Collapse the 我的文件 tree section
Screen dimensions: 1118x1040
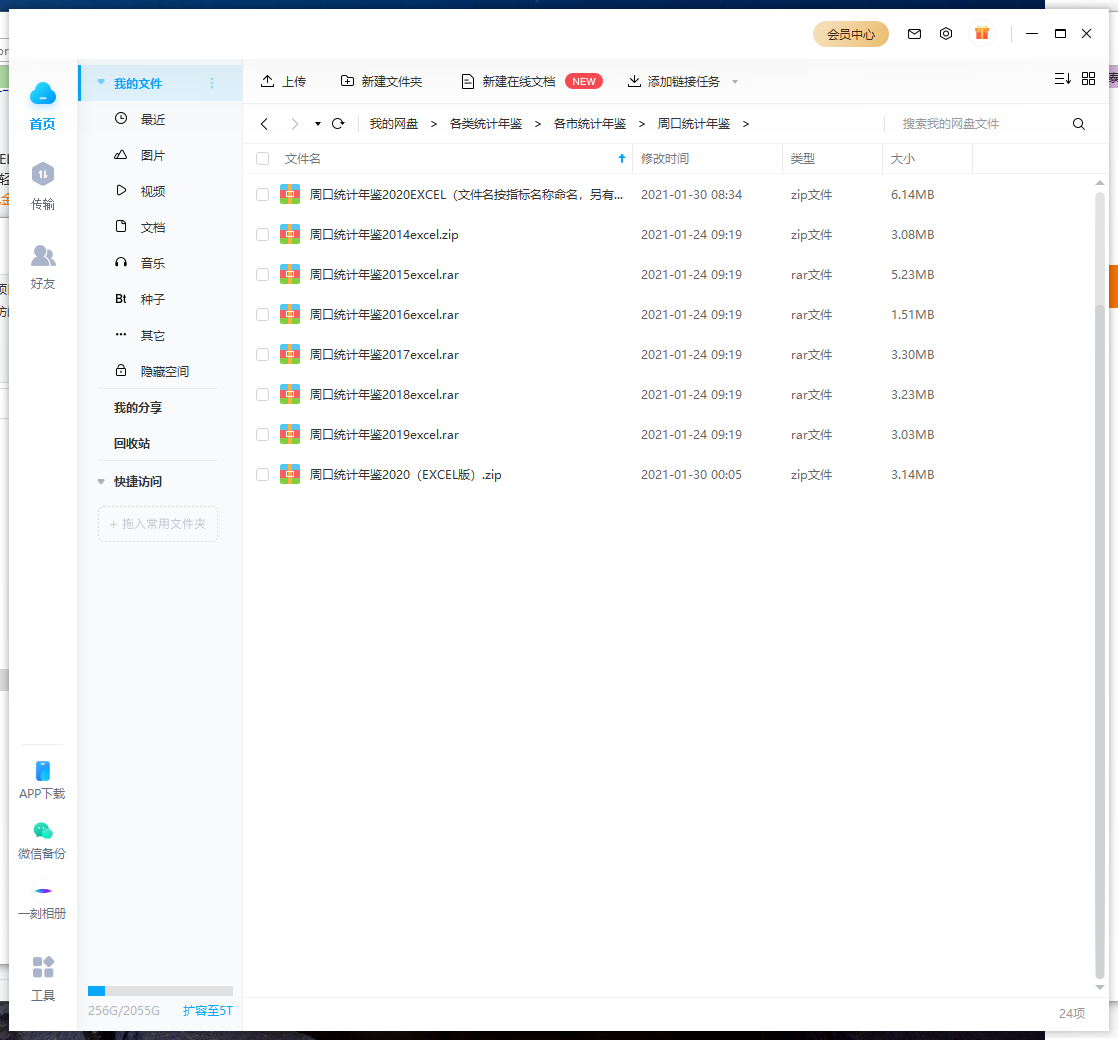[x=101, y=83]
